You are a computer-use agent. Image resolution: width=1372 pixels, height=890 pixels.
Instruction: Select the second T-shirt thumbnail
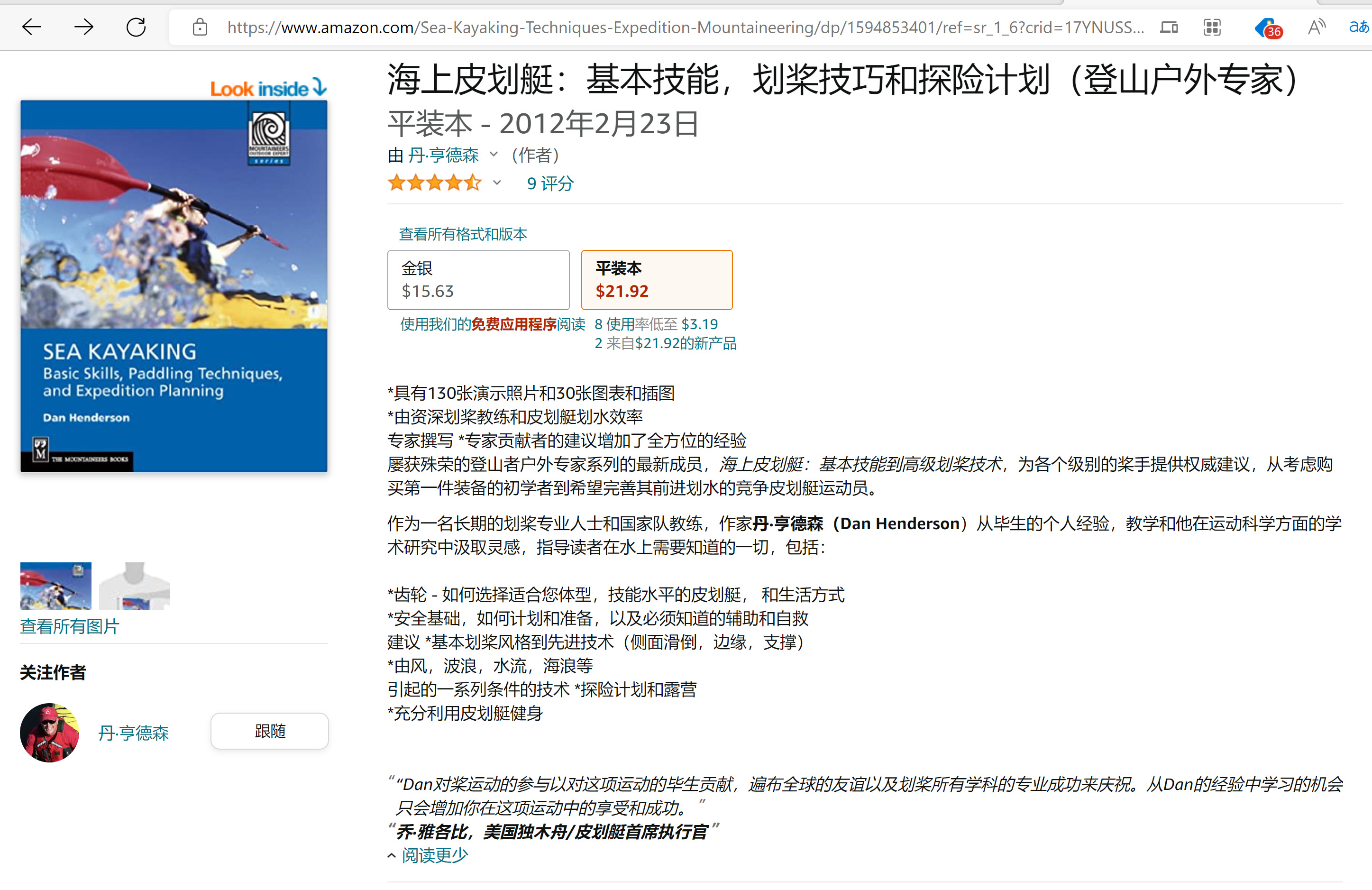click(x=134, y=586)
